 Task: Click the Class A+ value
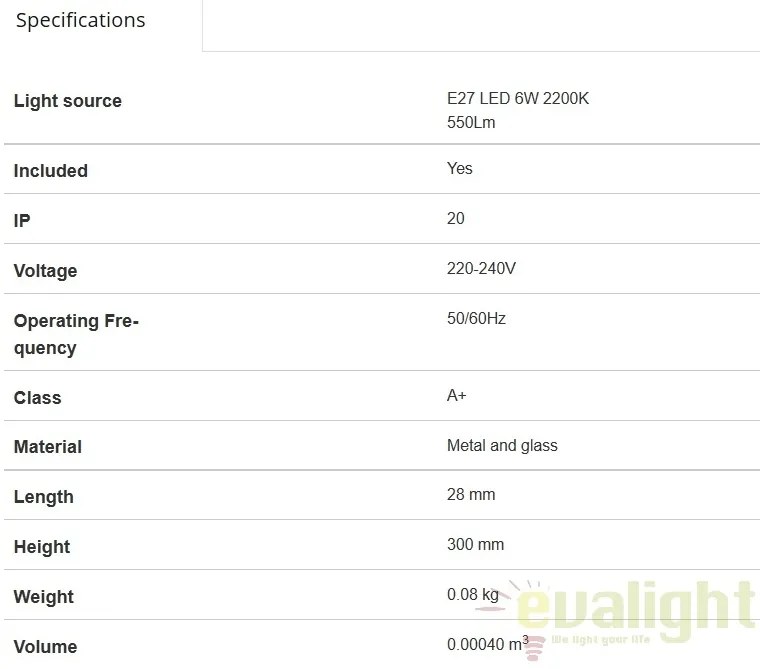coord(457,396)
